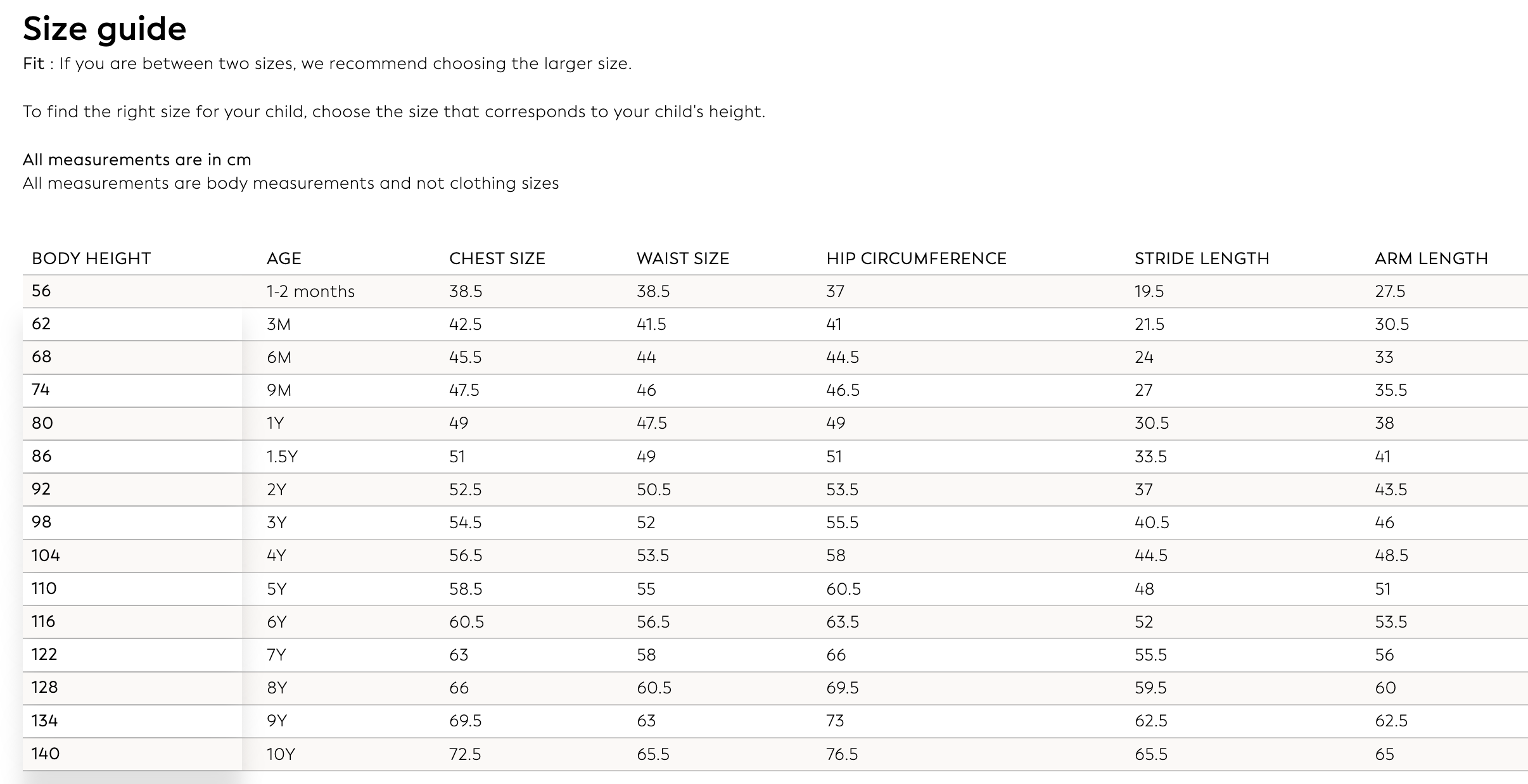Click the BODY HEIGHT column header
Viewport: 1528px width, 784px height.
pyautogui.click(x=91, y=258)
